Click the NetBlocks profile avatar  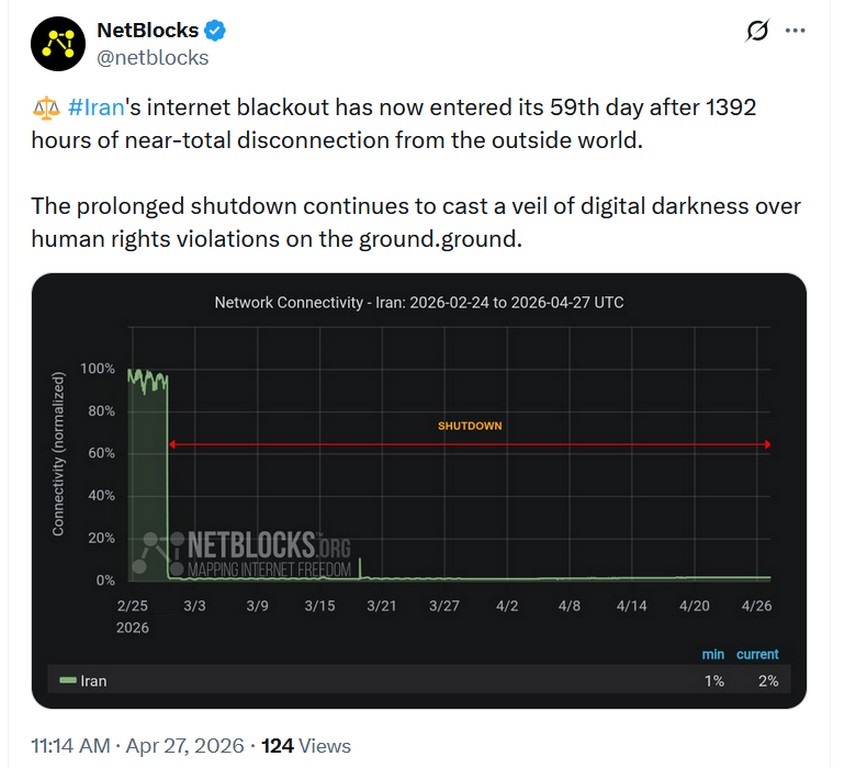coord(58,44)
